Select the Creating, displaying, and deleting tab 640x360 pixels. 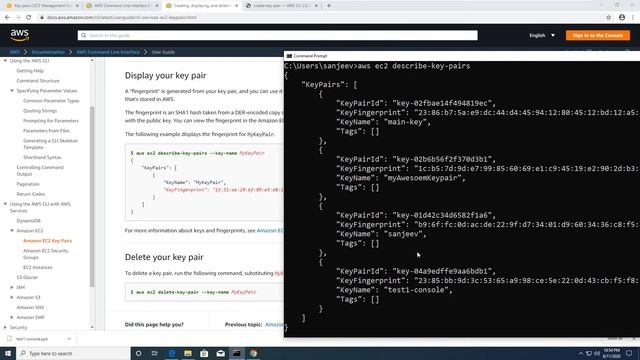(202, 6)
